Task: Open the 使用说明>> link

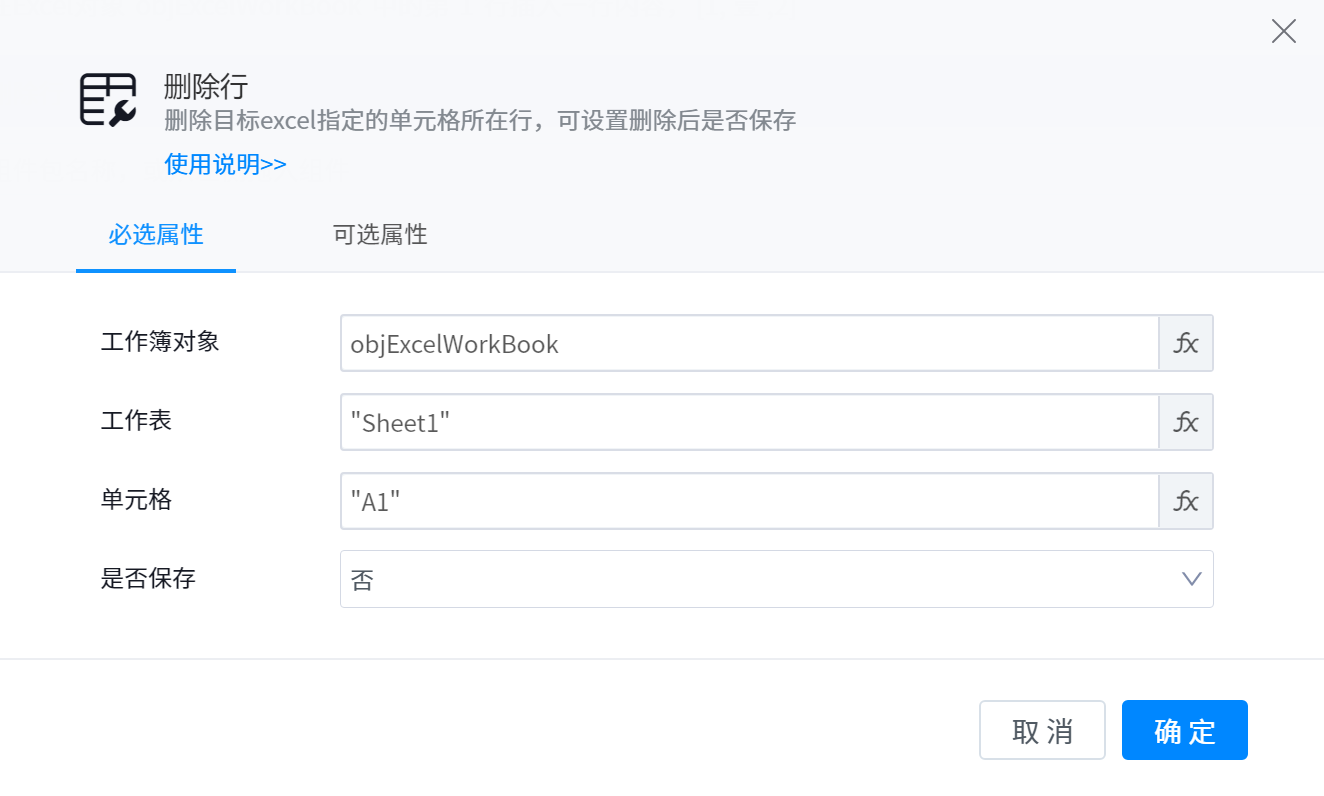Action: (x=225, y=165)
